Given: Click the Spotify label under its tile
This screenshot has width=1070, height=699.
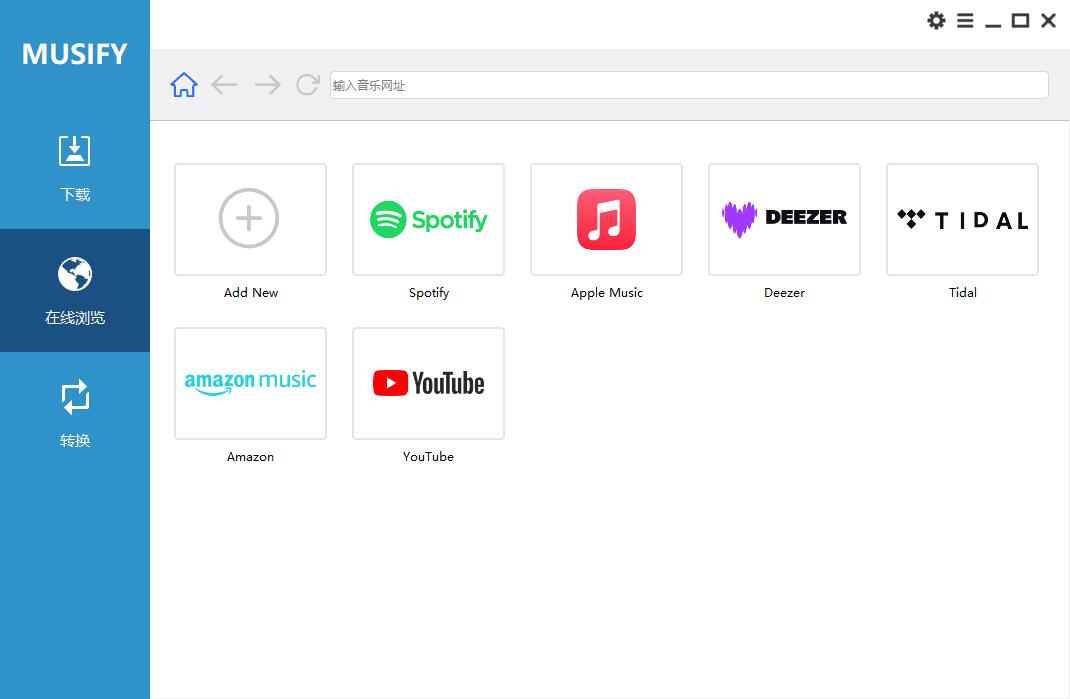Looking at the screenshot, I should [x=428, y=292].
